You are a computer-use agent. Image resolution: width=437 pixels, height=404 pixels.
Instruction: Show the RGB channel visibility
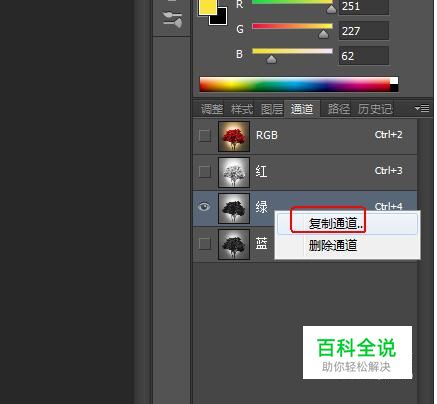205,136
